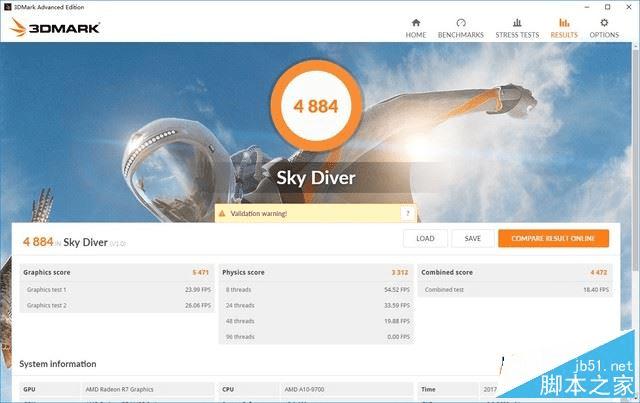
Task: Switch to the STRESS TESTS tab label
Action: [x=517, y=35]
